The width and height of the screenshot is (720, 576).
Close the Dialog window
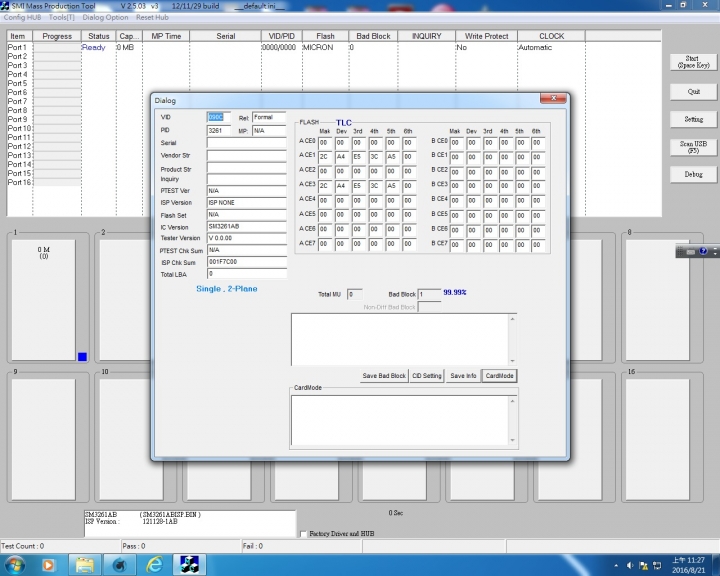[553, 98]
